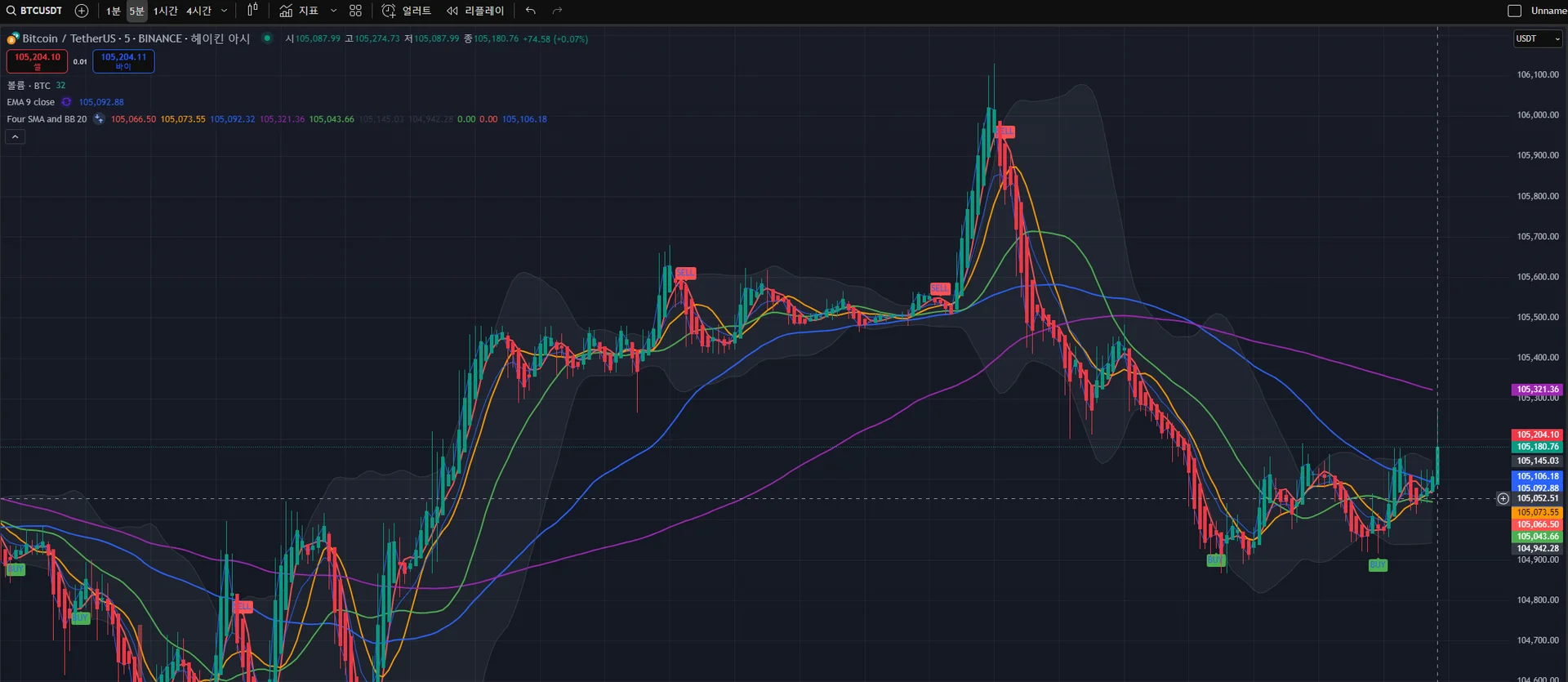Screen dimensions: 1568x682
Task: Click the orange 105,073.55 price axis label
Action: [1538, 512]
